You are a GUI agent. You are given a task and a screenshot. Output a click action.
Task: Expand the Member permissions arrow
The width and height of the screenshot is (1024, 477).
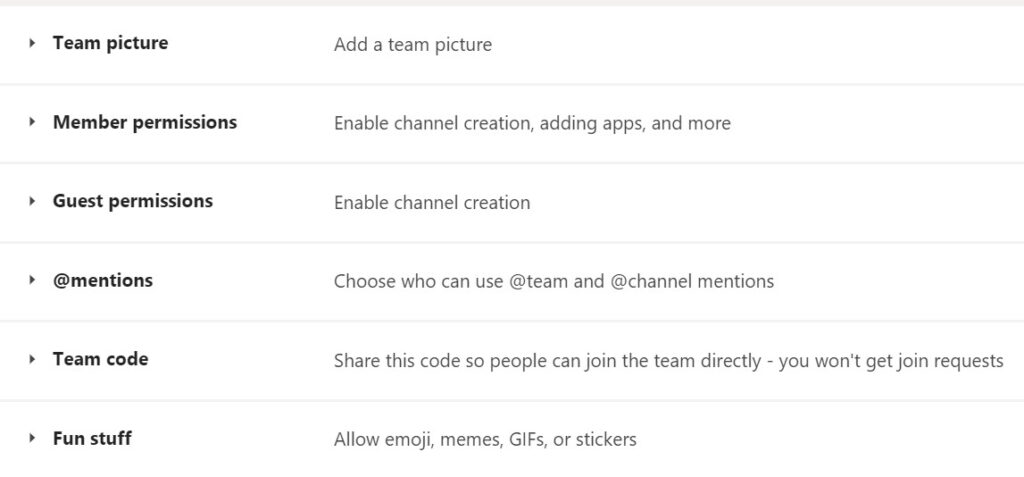(32, 122)
